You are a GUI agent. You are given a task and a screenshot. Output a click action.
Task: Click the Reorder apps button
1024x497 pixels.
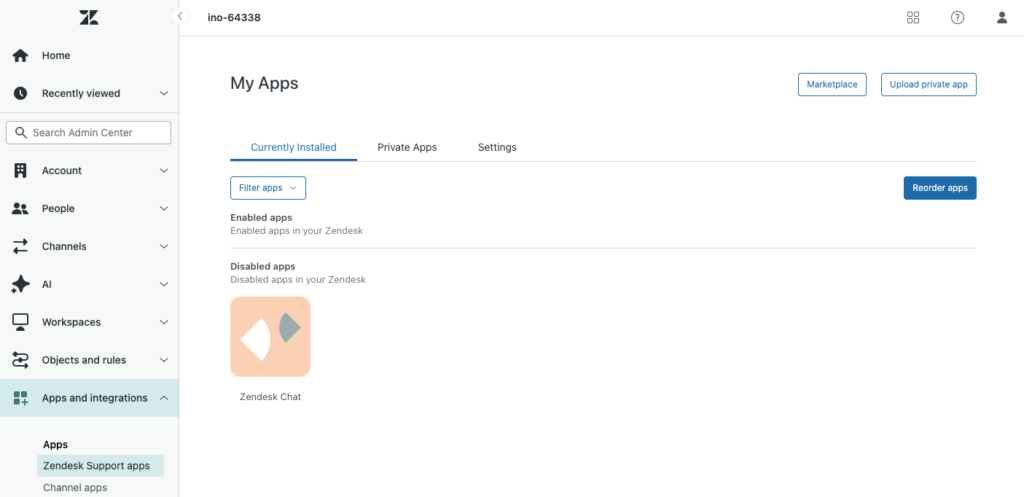[939, 188]
